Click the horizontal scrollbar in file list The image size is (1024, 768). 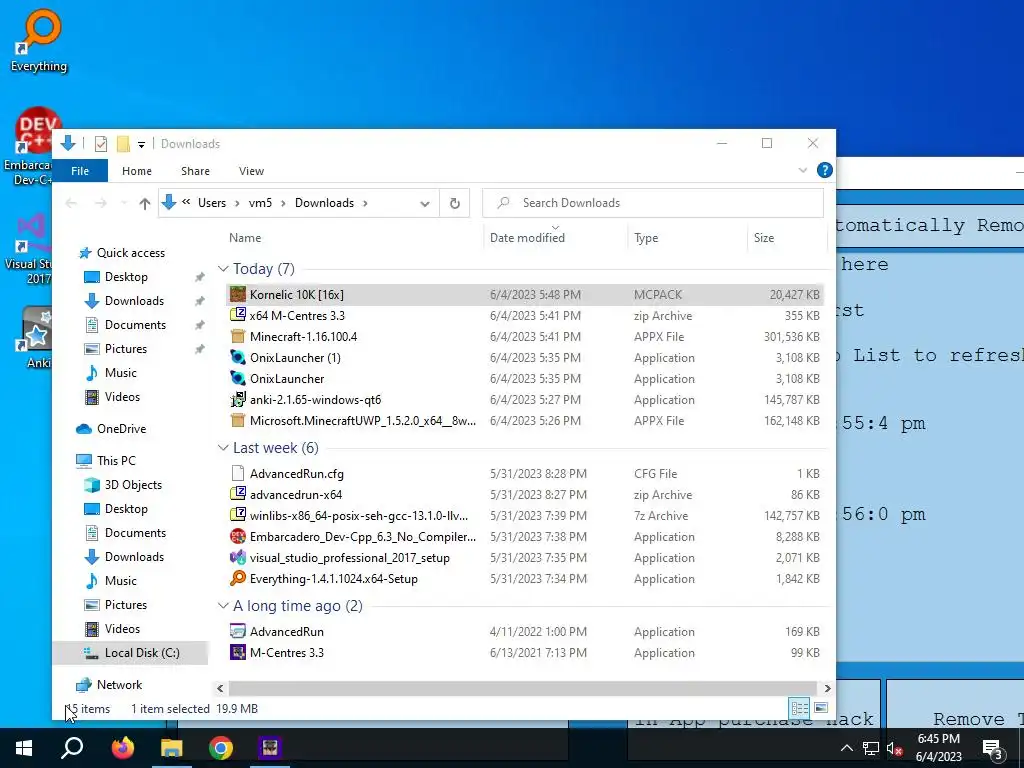click(x=522, y=688)
